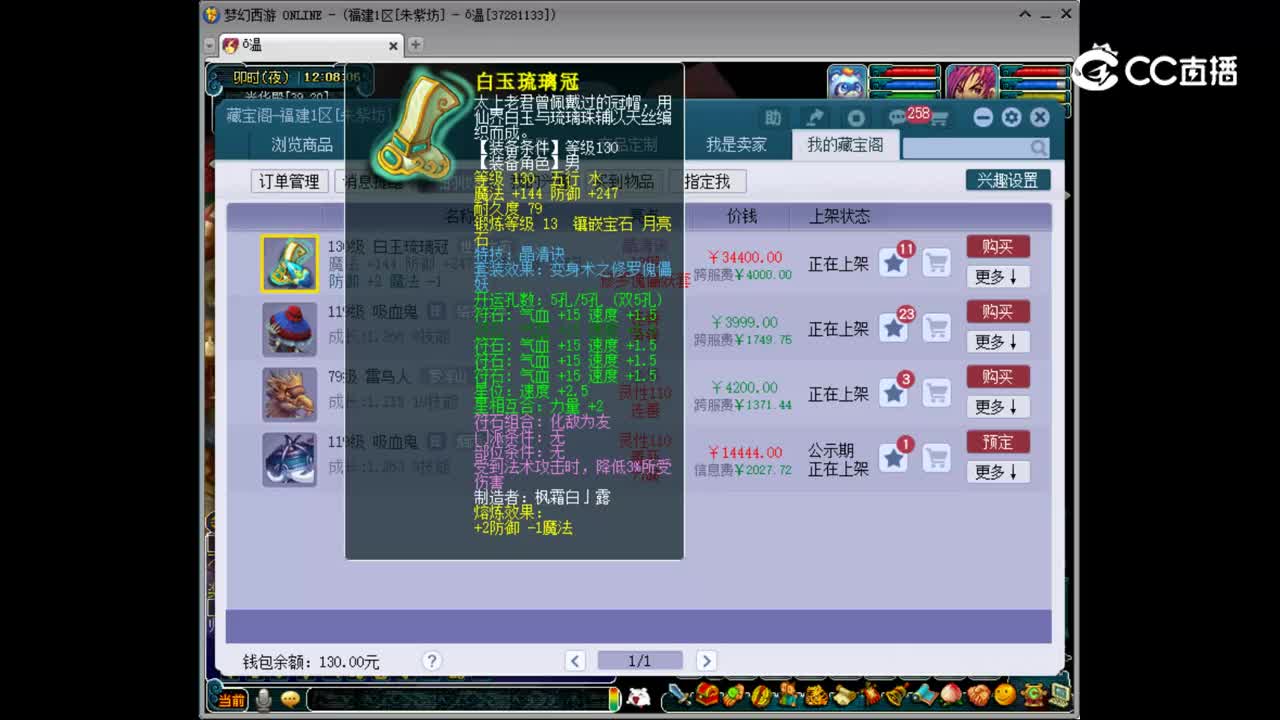Image resolution: width=1280 pixels, height=720 pixels.
Task: Click the 助 helper icon in header
Action: (x=773, y=118)
